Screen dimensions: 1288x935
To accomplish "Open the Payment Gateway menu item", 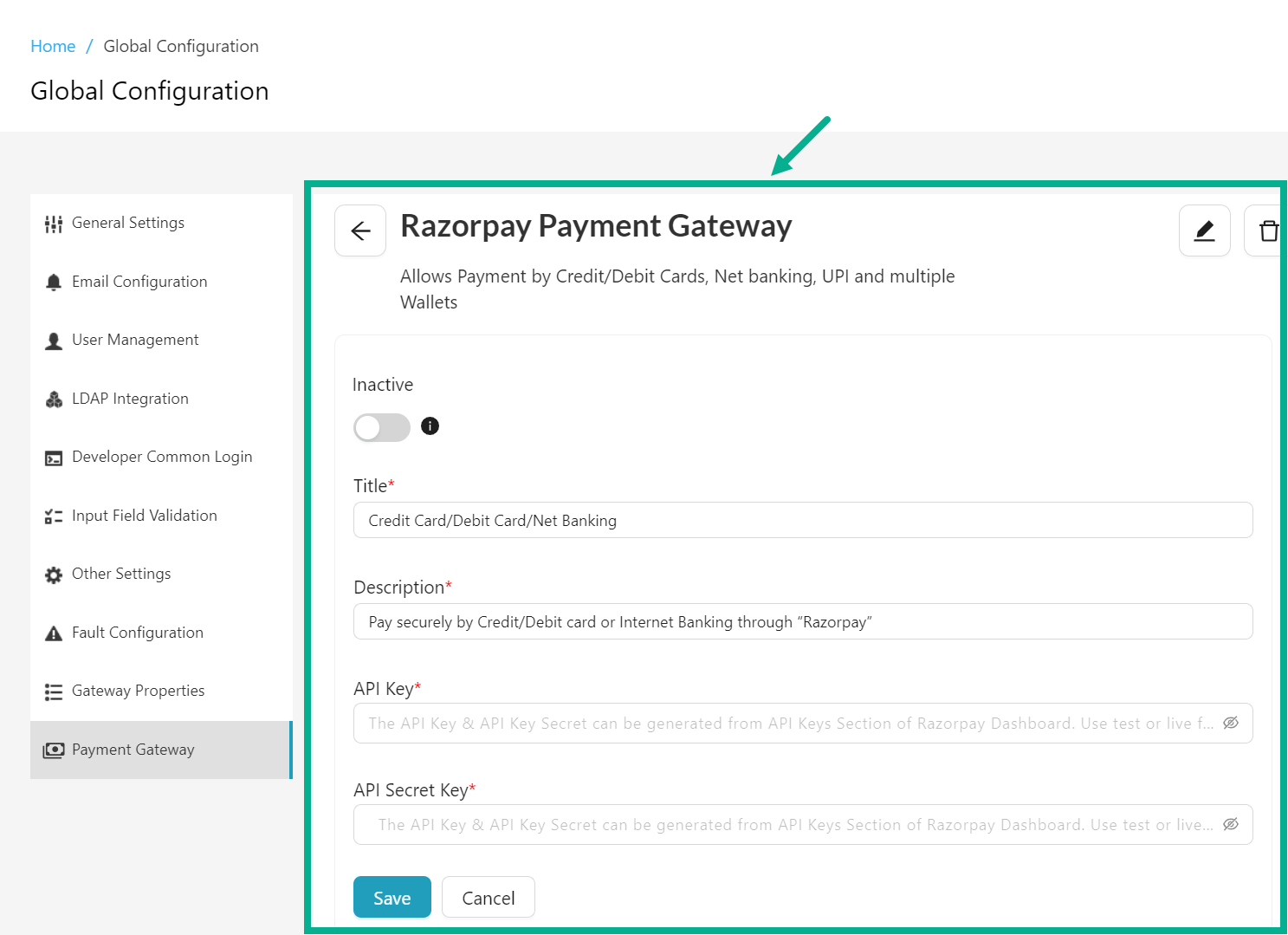I will pos(133,749).
